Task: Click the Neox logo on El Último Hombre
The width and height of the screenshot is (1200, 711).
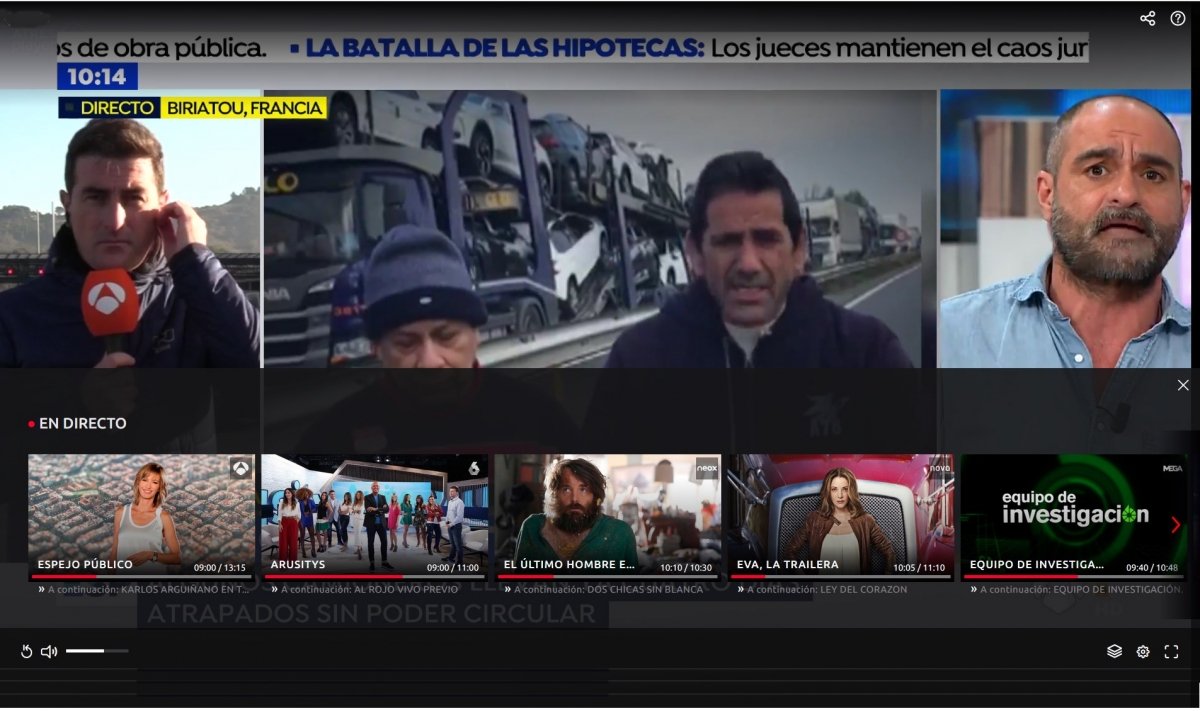Action: coord(707,468)
